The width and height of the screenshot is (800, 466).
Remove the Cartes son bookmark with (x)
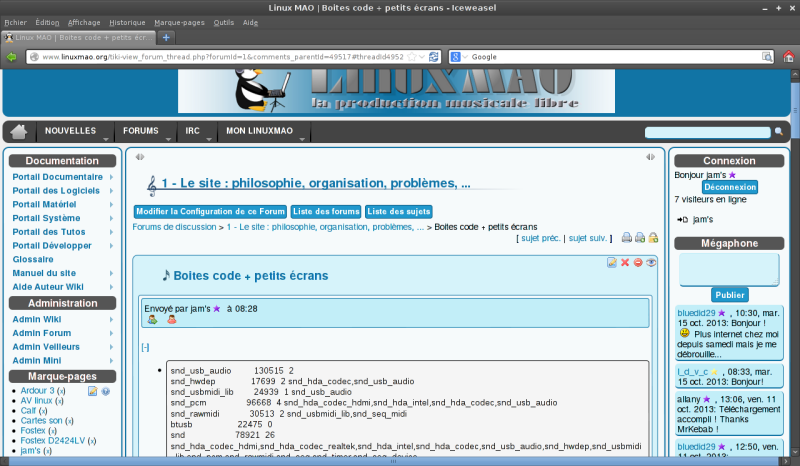click(x=69, y=421)
